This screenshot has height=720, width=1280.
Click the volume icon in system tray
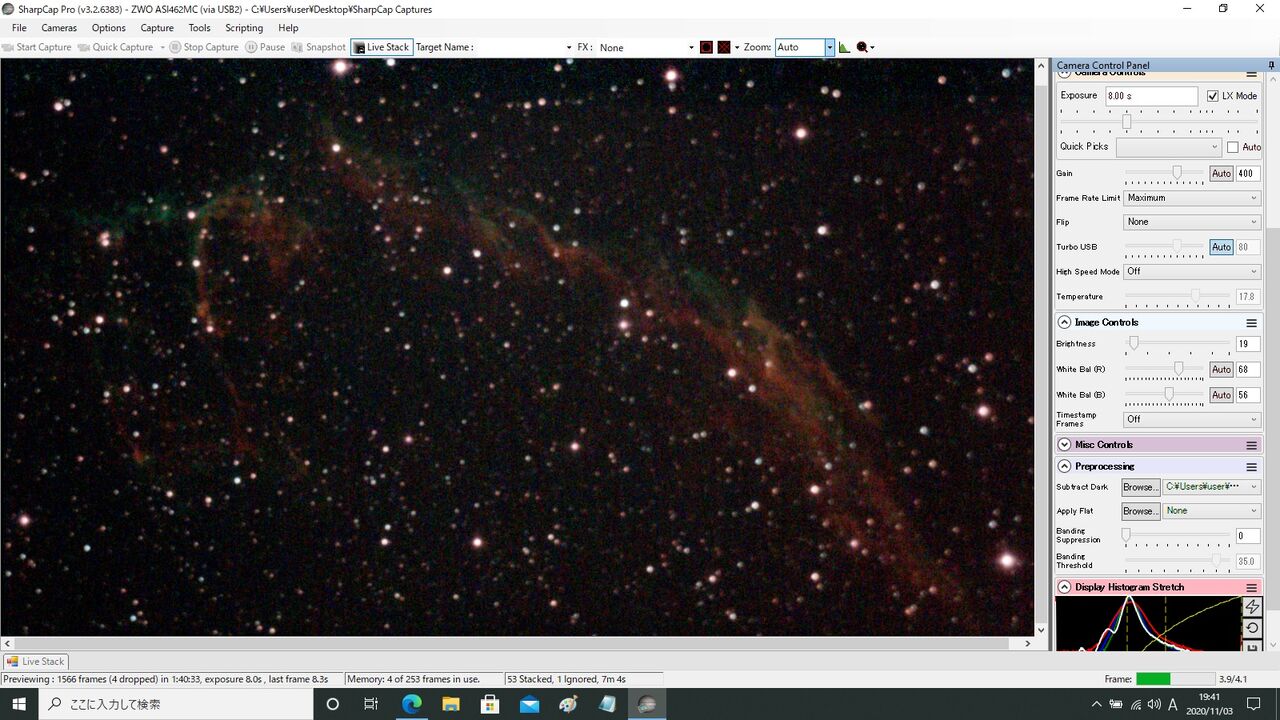click(1154, 704)
